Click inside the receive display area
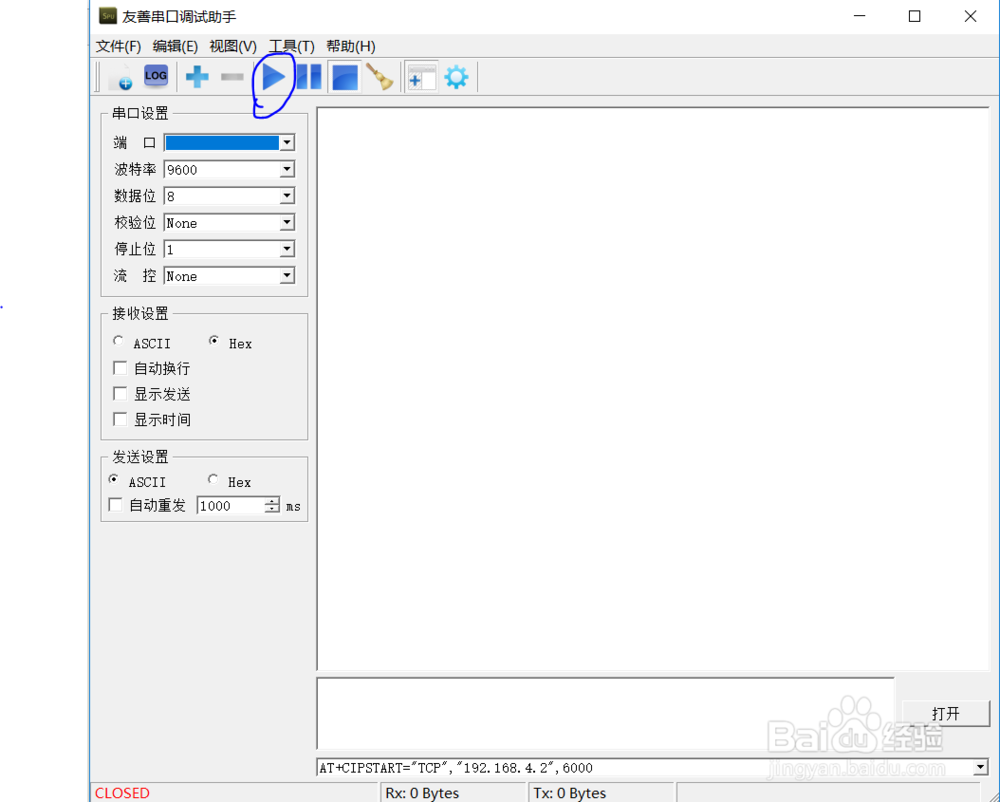Image resolution: width=1000 pixels, height=802 pixels. 652,389
